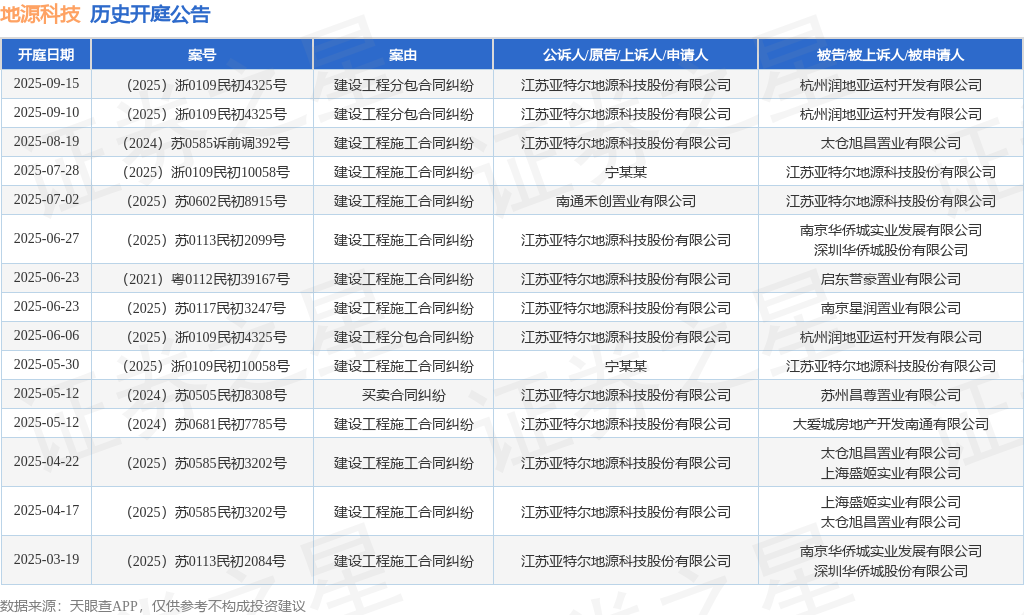Screen dimensions: 1024x615
Task: Click 上海盛姬实业有限公司 in the 2025-04-22 row
Action: [891, 473]
